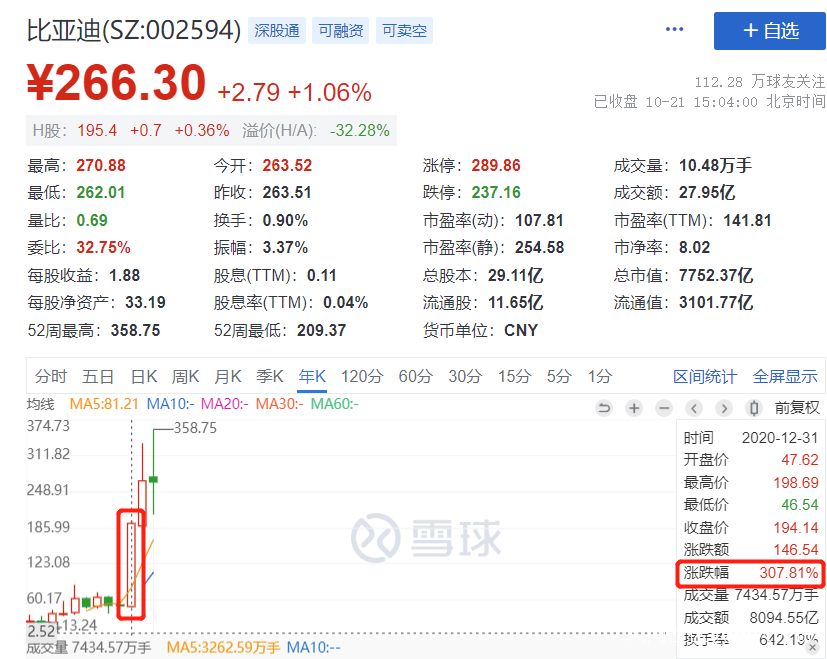Click the 市盈率(TTM) value 141.81
The height and width of the screenshot is (659, 827).
coord(747,221)
